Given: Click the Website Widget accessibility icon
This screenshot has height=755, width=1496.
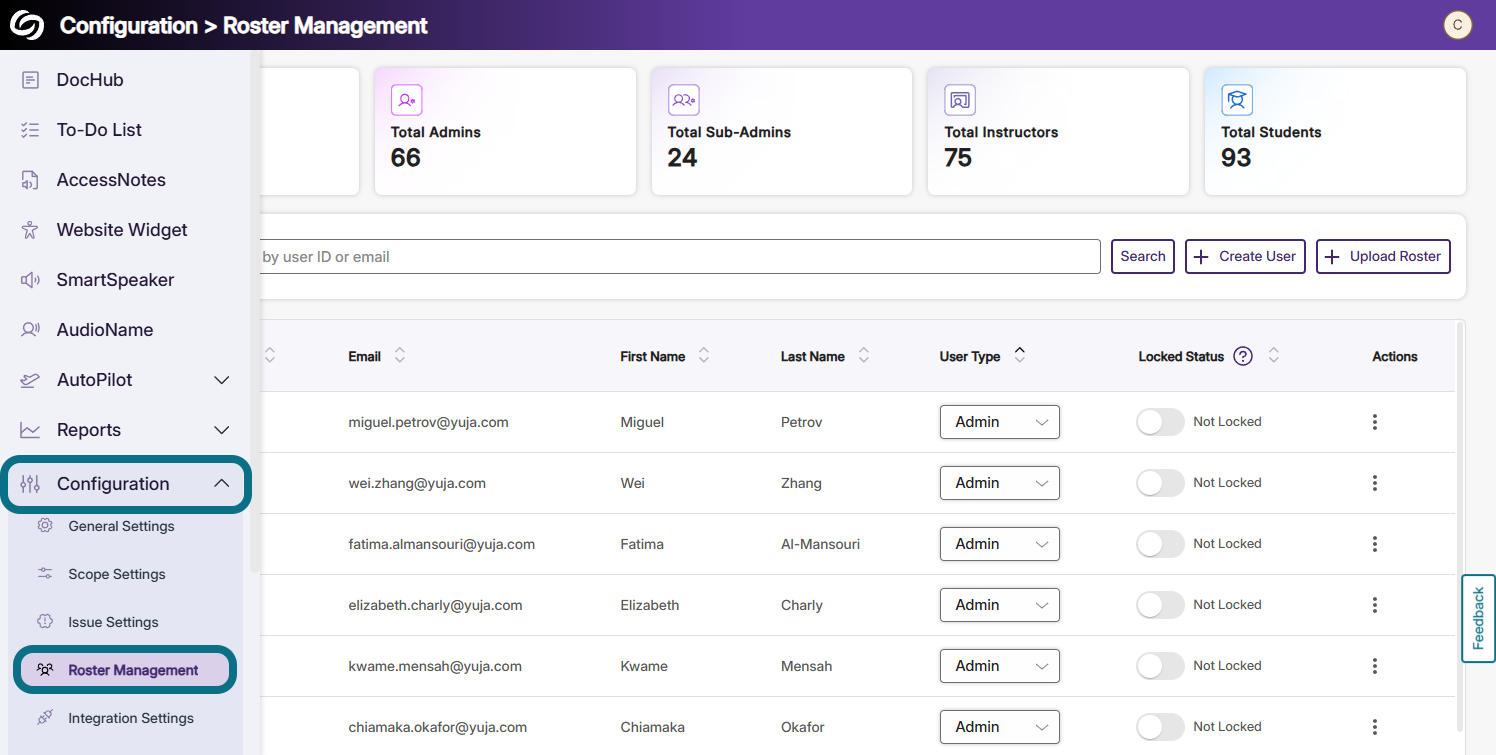Looking at the screenshot, I should pyautogui.click(x=30, y=230).
